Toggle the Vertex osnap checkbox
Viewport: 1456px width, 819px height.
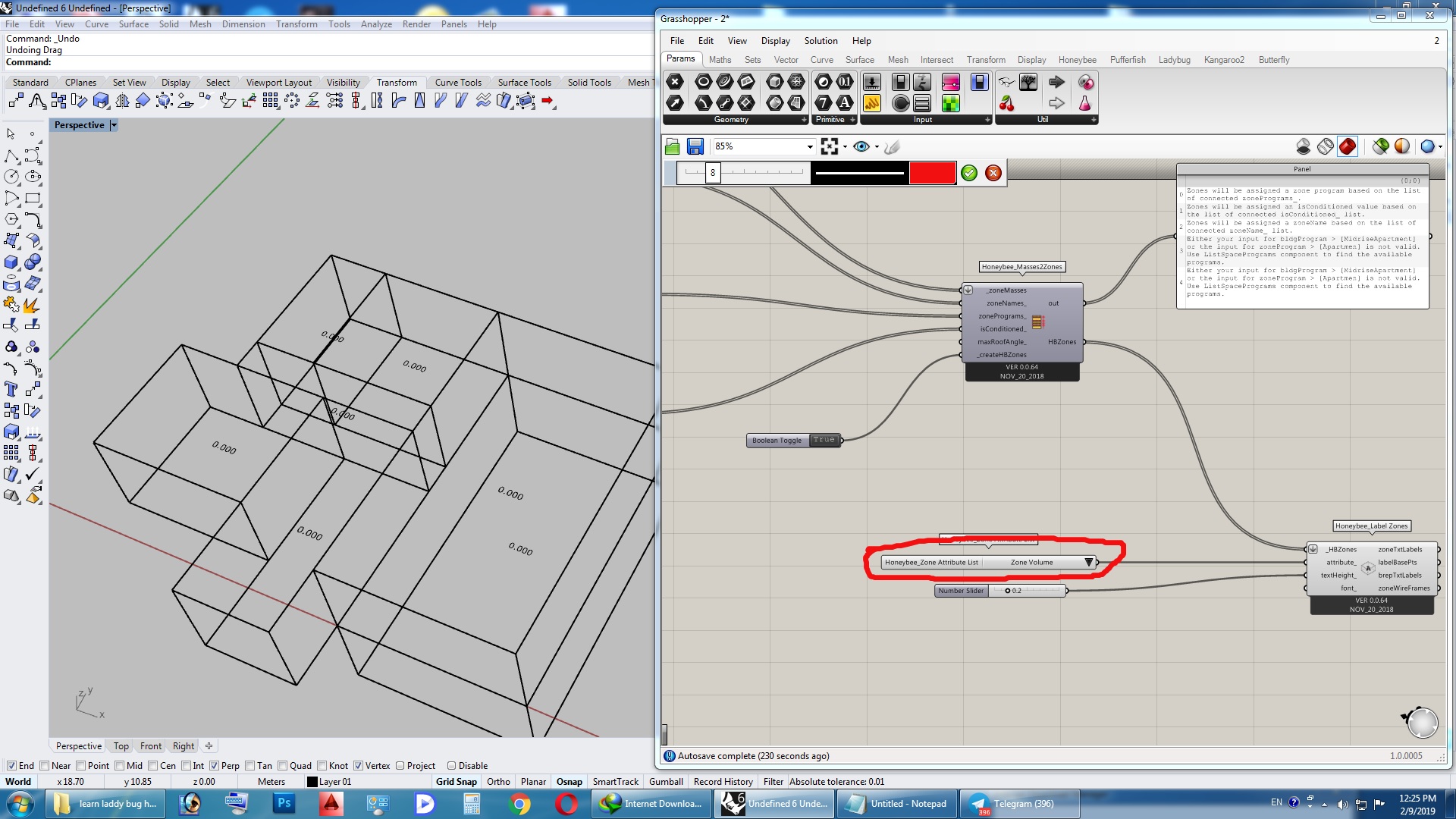point(359,765)
